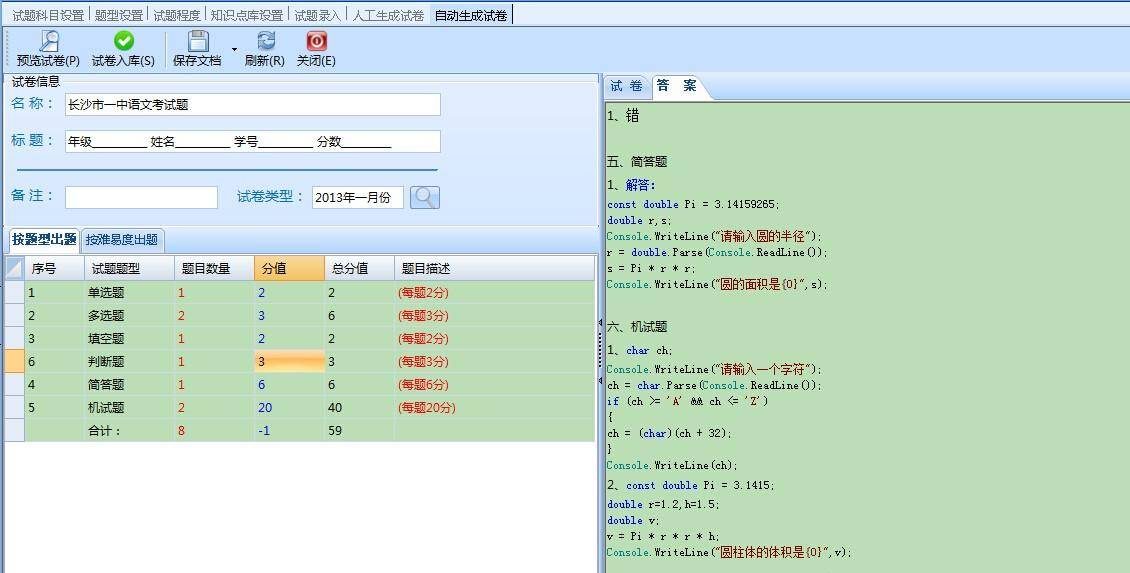
Task: Click the green check 试卷入库 icon
Action: coord(123,41)
